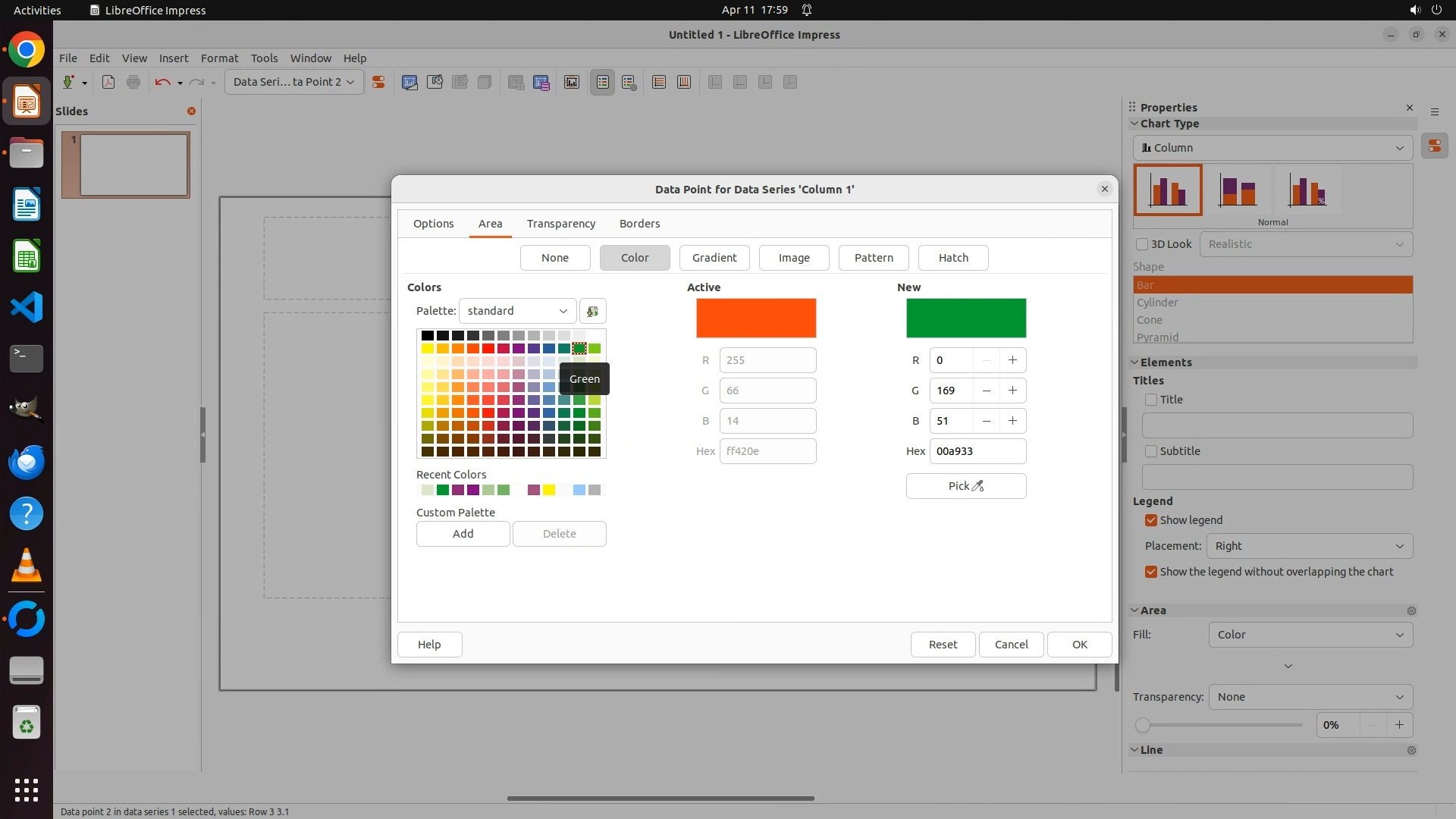Open the Format menu
Image resolution: width=1456 pixels, height=819 pixels.
[x=219, y=58]
